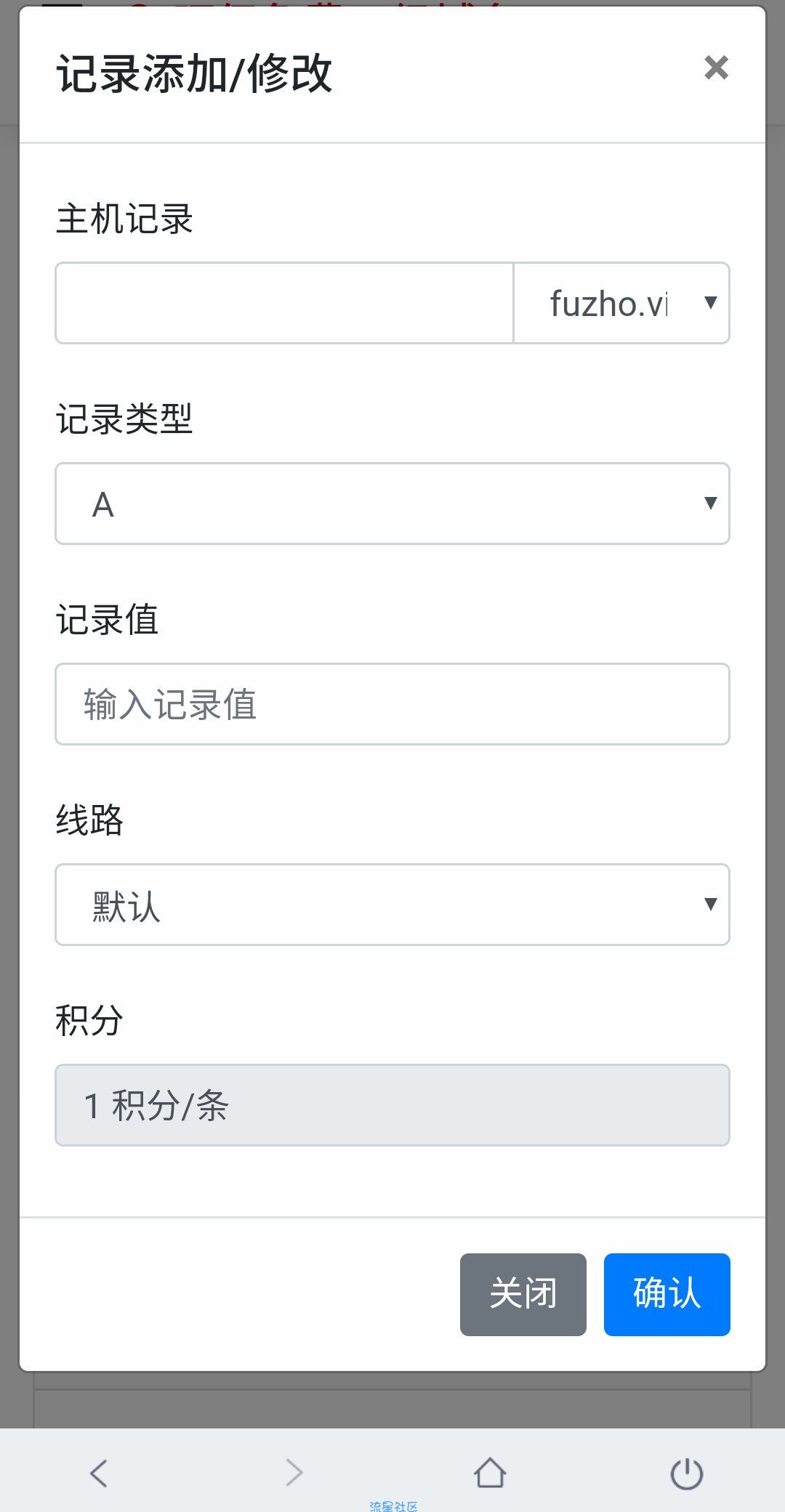Expand the 线路 dropdown set to 默认
This screenshot has width=785, height=1512.
[x=392, y=905]
